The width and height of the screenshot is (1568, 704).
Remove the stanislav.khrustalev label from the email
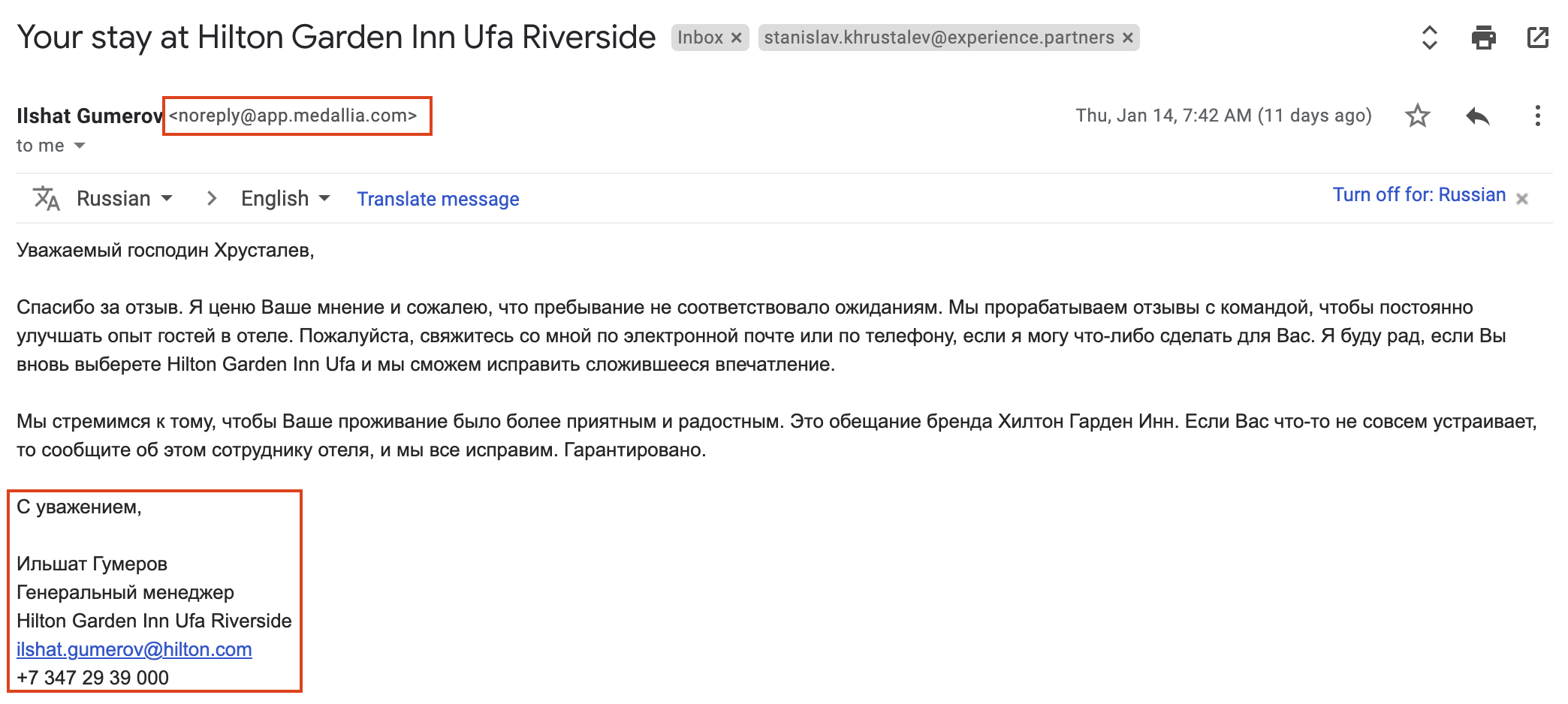[x=1127, y=38]
